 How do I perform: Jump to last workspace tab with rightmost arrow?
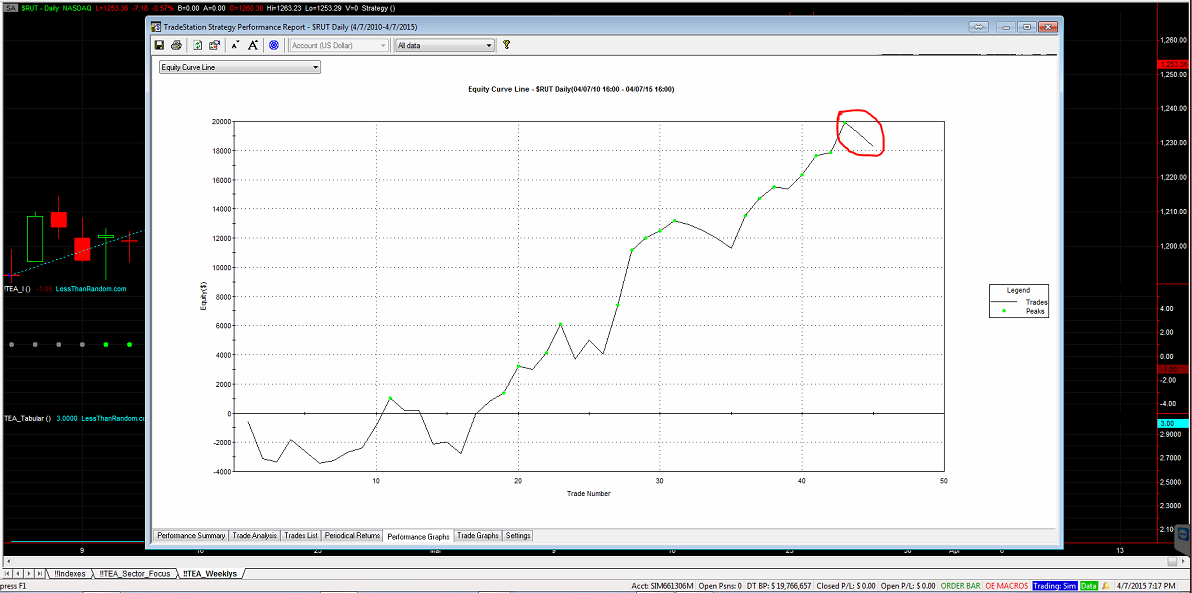coord(40,573)
